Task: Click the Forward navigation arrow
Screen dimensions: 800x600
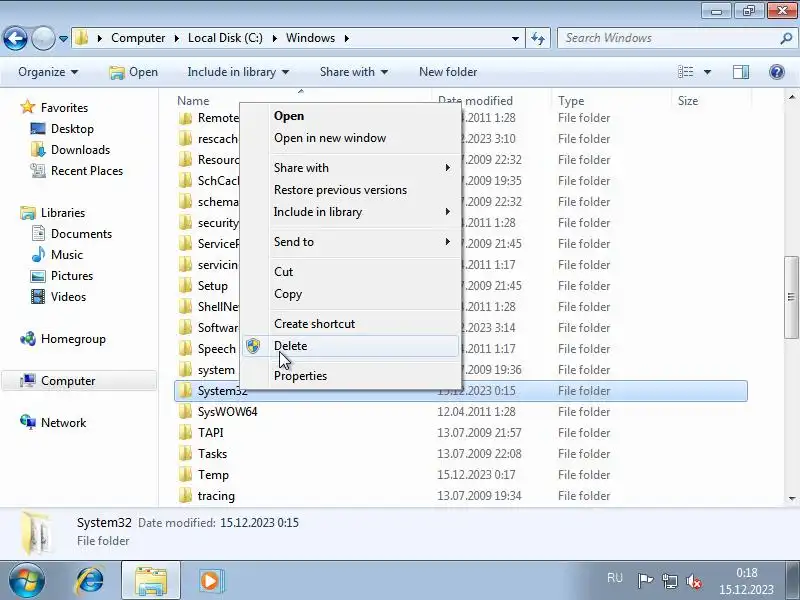Action: tap(43, 38)
